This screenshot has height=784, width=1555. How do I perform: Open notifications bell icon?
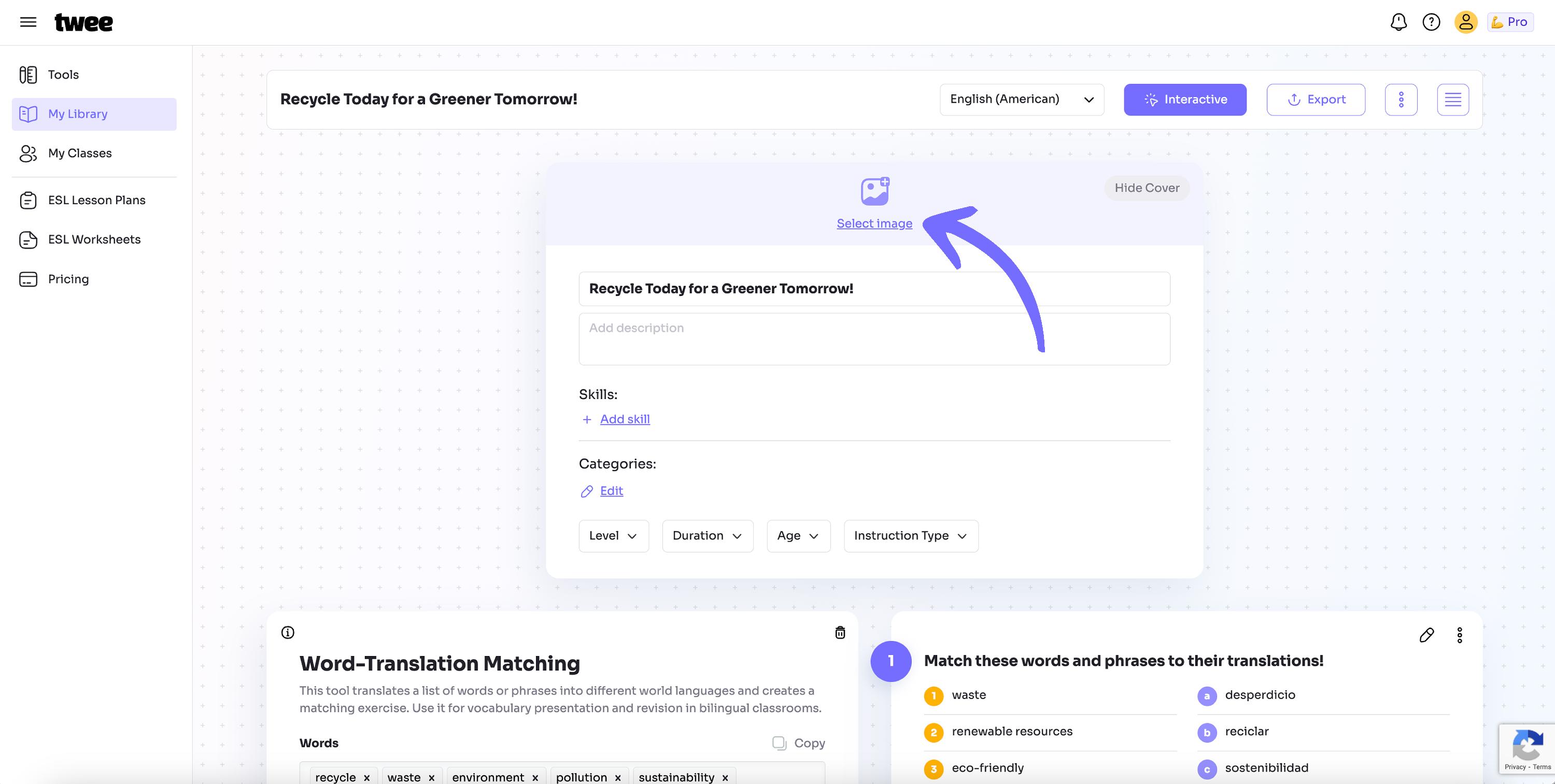(x=1398, y=22)
